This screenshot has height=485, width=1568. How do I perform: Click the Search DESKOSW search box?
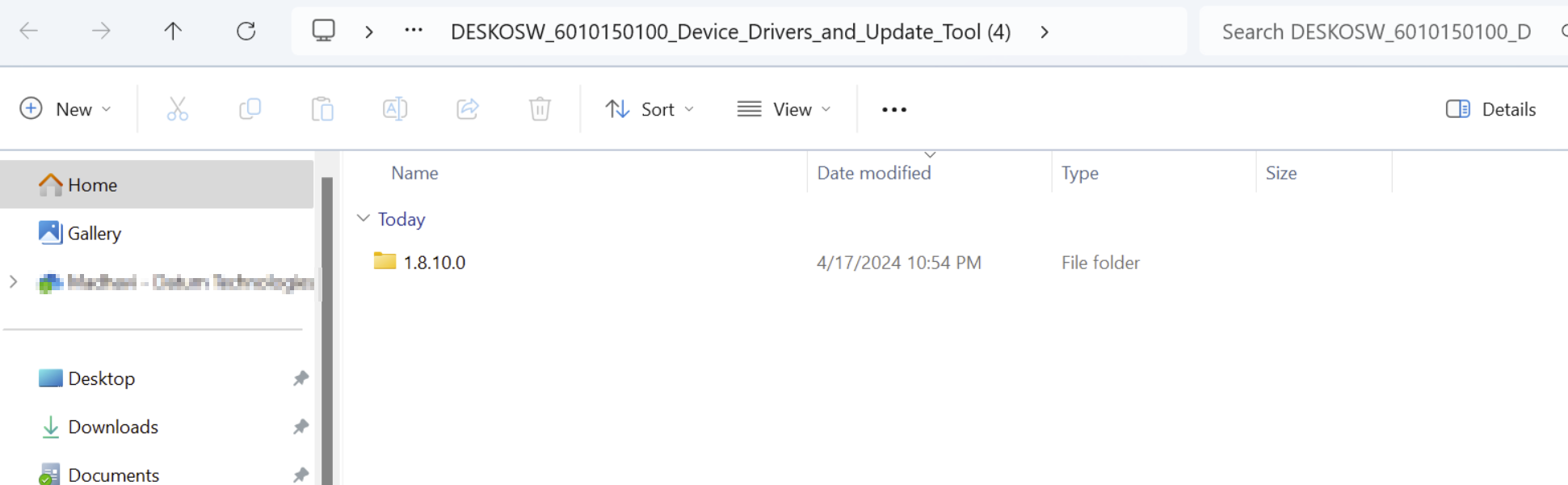pos(1376,32)
